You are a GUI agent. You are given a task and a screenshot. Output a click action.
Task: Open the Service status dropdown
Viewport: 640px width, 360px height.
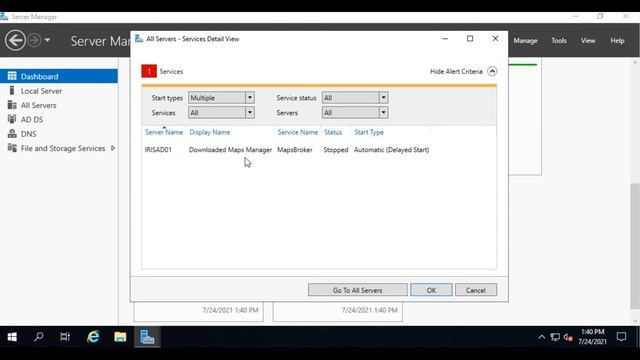pyautogui.click(x=355, y=98)
